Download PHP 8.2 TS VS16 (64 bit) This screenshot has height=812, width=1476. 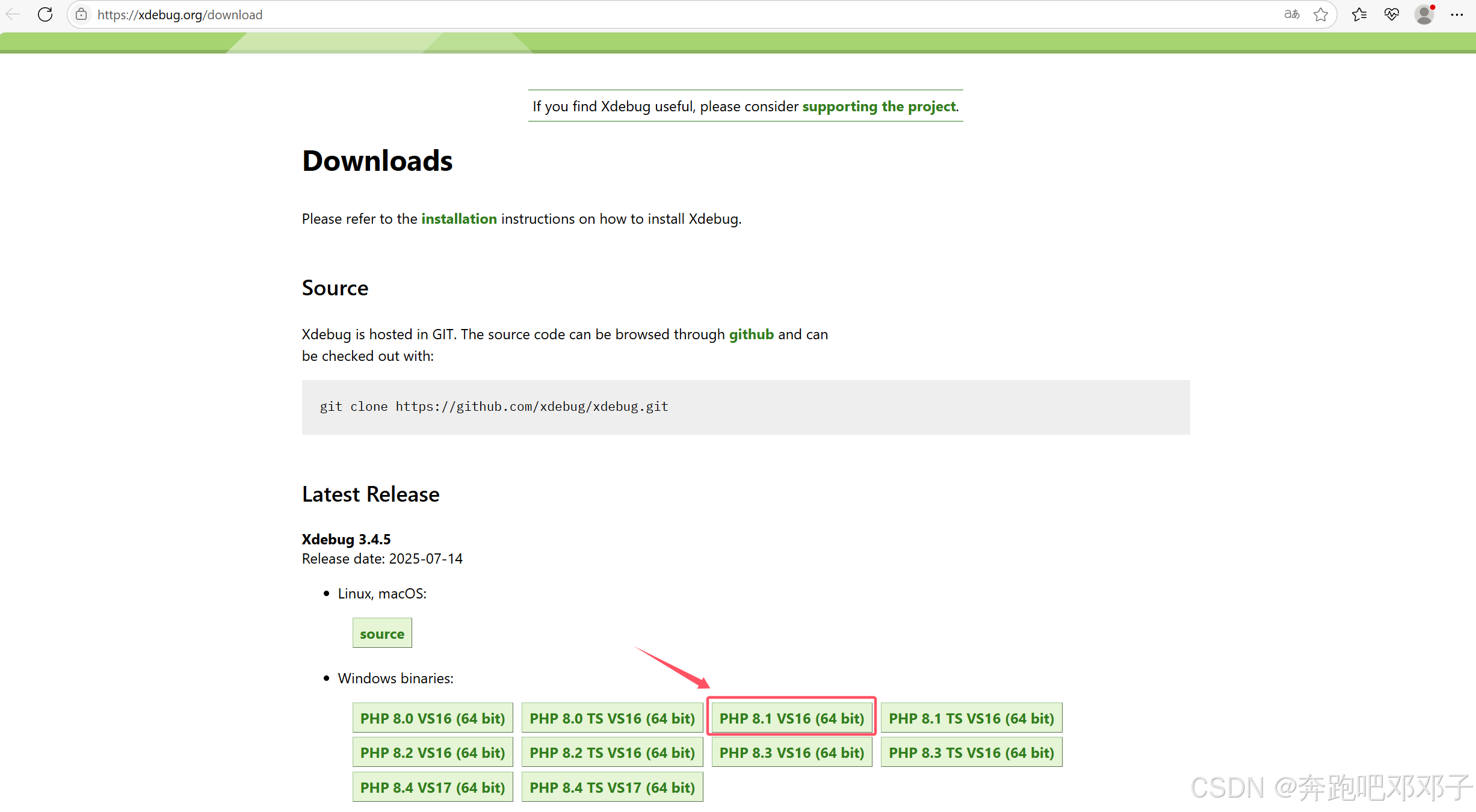tap(612, 752)
